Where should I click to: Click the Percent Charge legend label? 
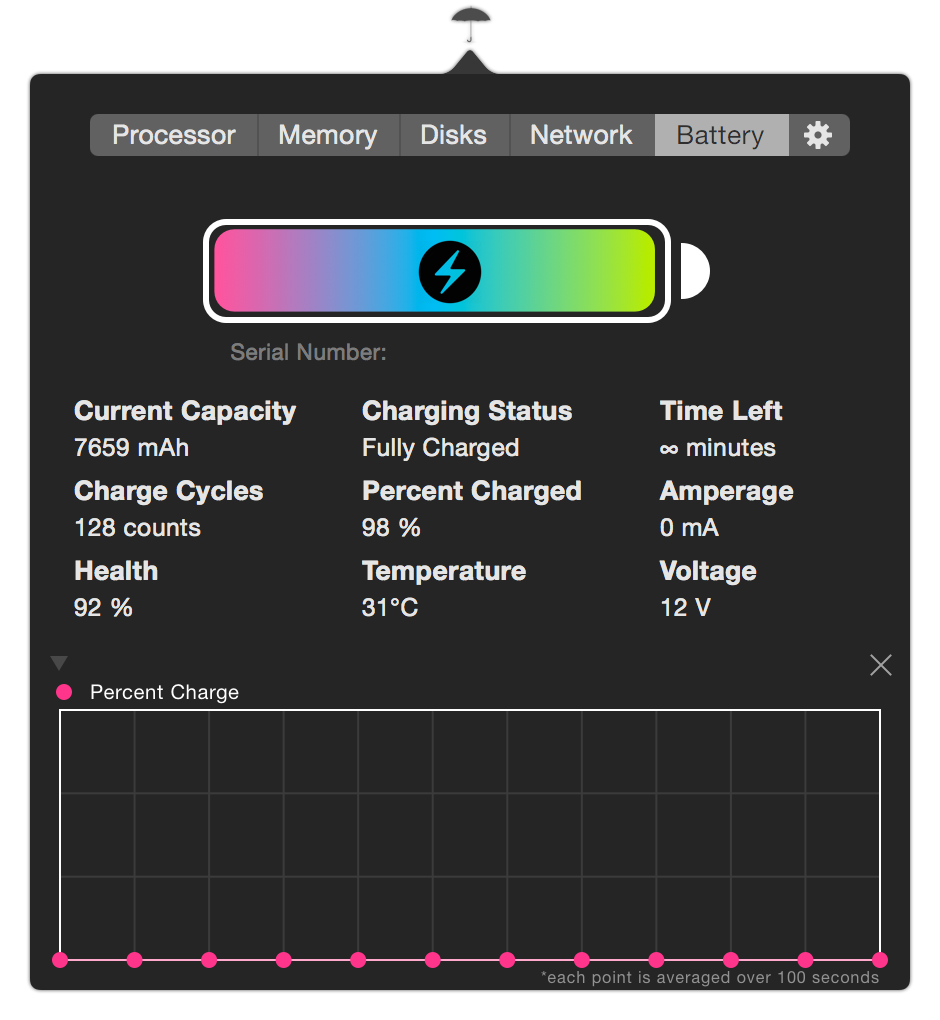164,692
